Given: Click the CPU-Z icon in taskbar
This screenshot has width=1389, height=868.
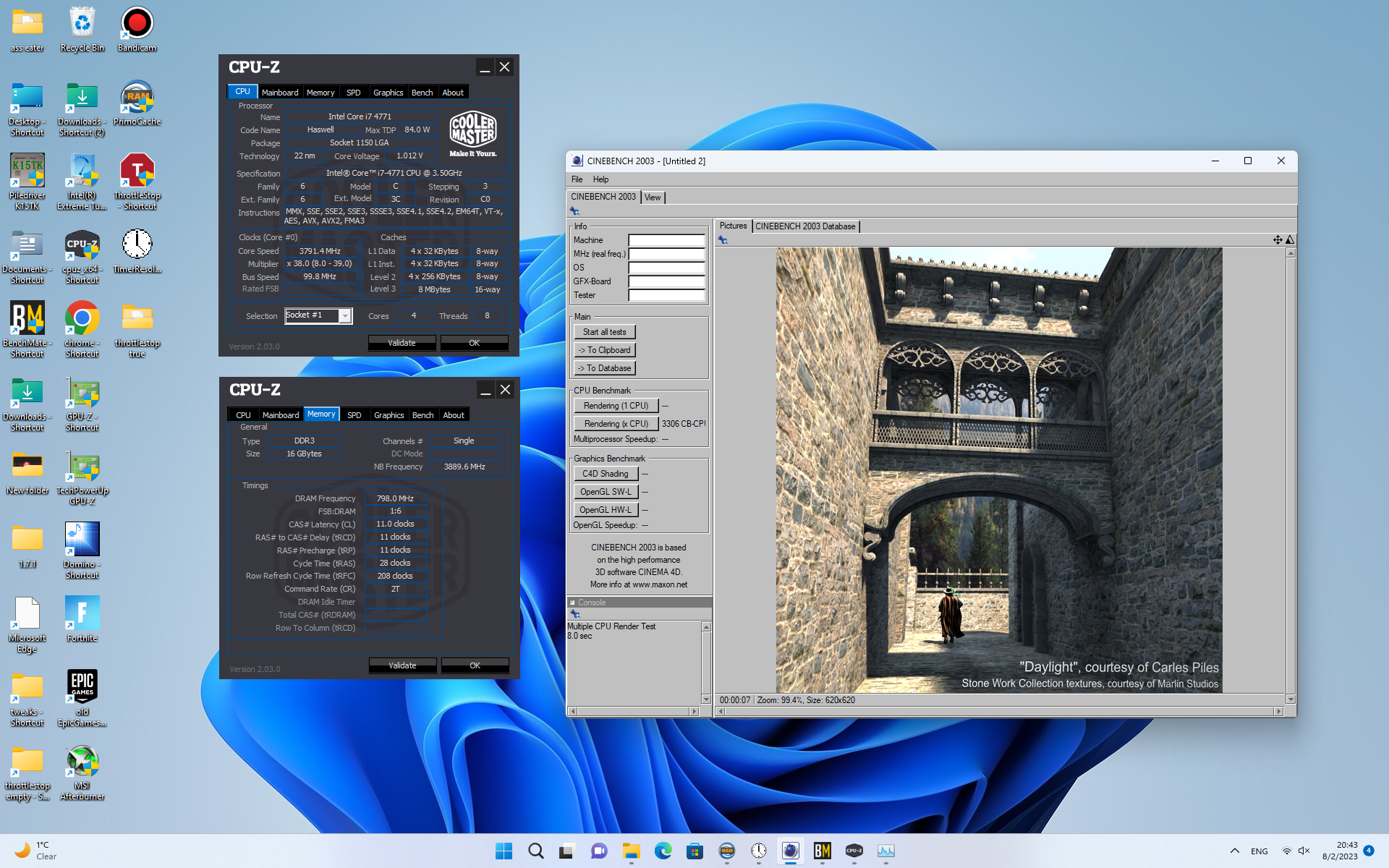Looking at the screenshot, I should click(x=854, y=851).
